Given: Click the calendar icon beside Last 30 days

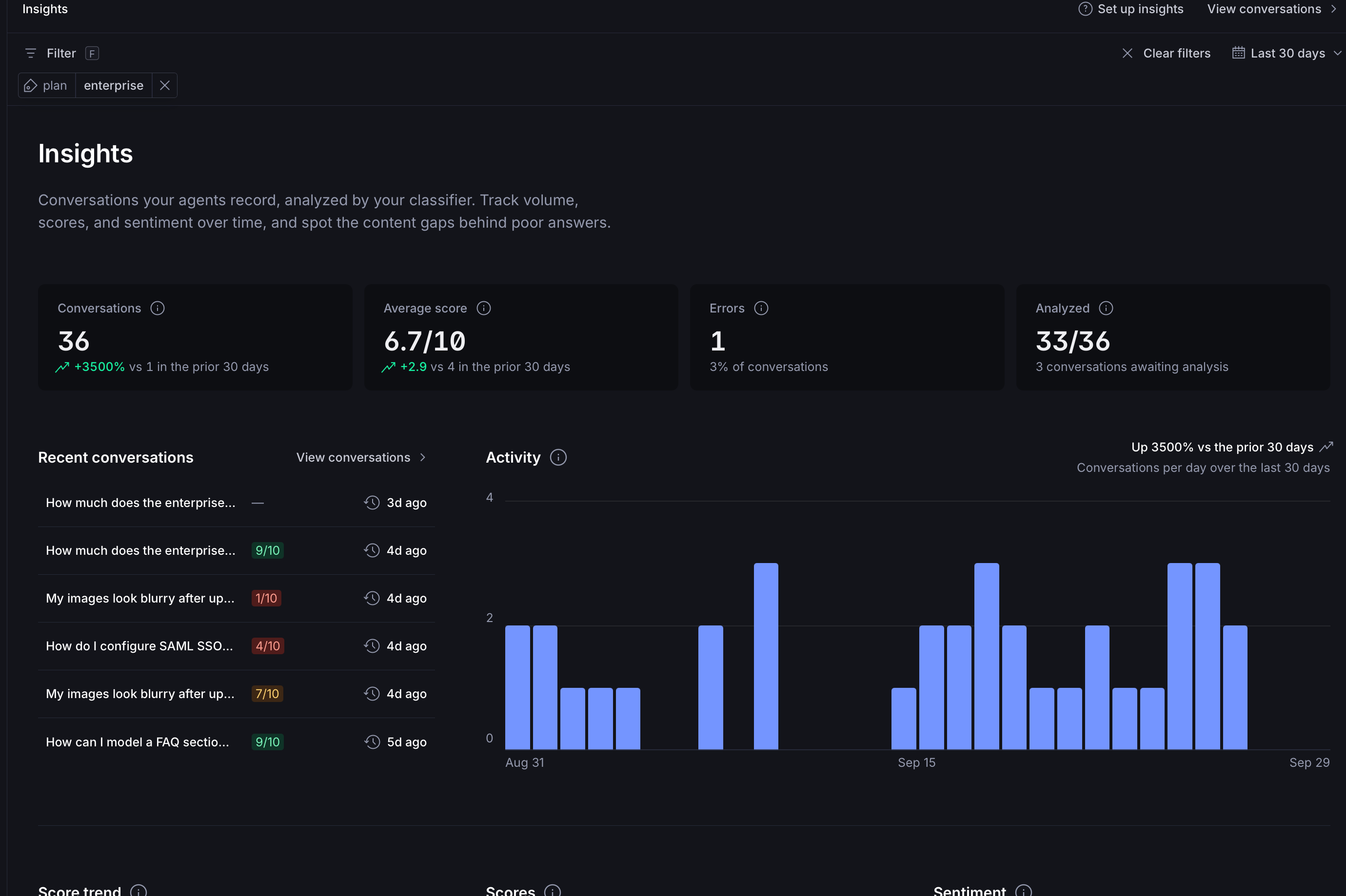Looking at the screenshot, I should [1238, 53].
